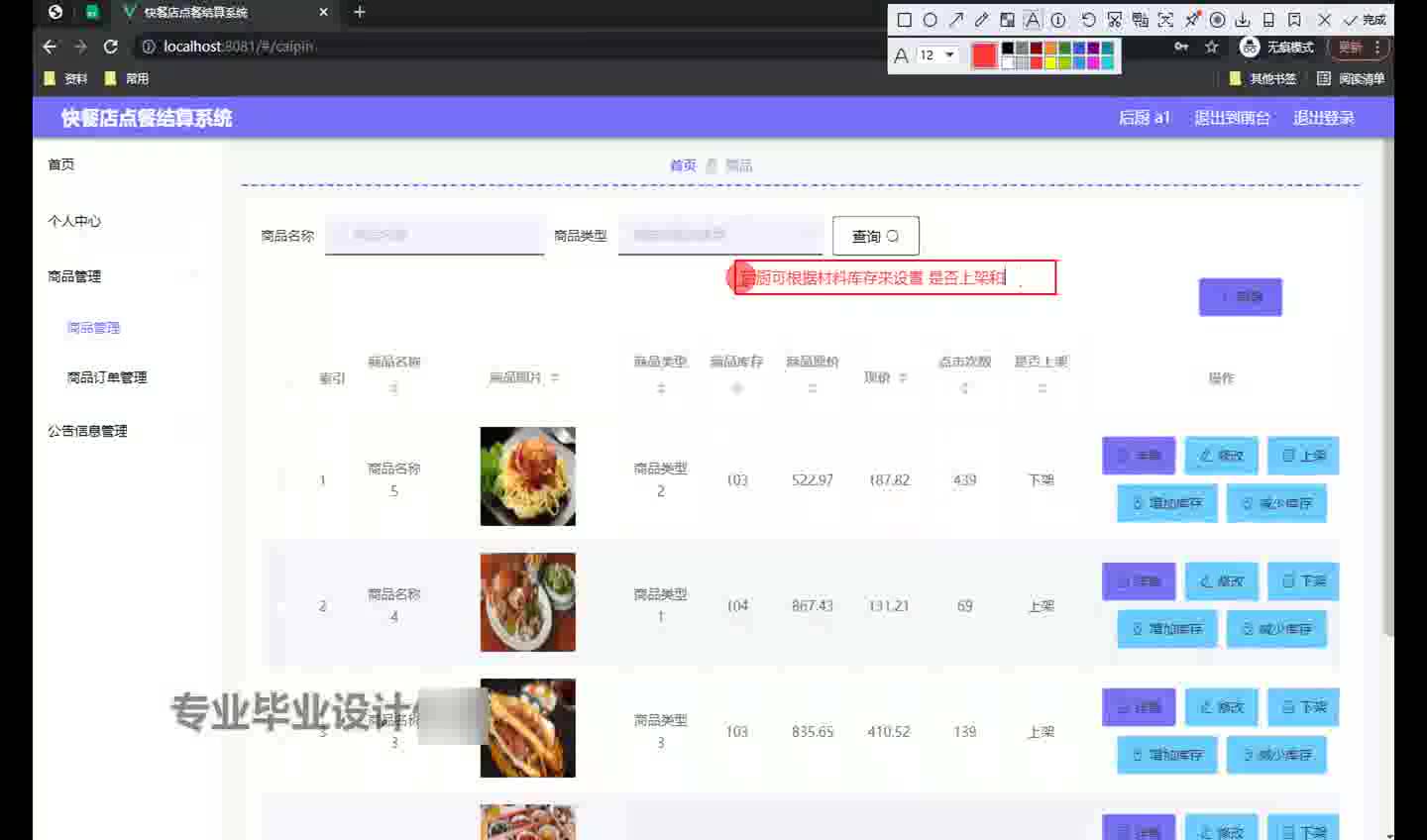
Task: Open the saved passwords key icon
Action: 1181,47
